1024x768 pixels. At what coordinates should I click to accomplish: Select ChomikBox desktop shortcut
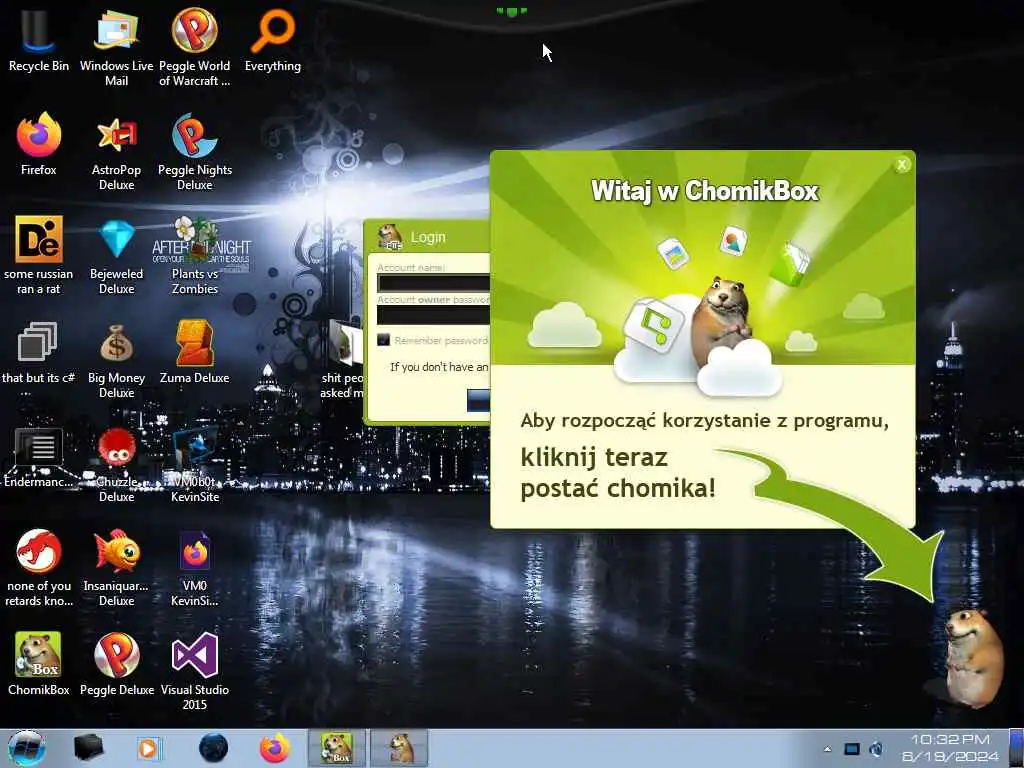(x=39, y=663)
